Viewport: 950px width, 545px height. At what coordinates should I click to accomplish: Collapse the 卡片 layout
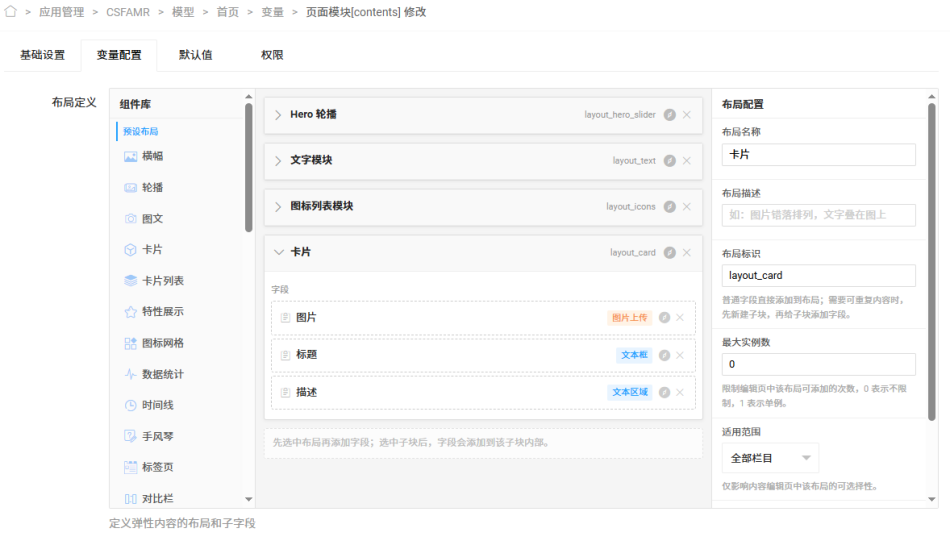point(279,252)
